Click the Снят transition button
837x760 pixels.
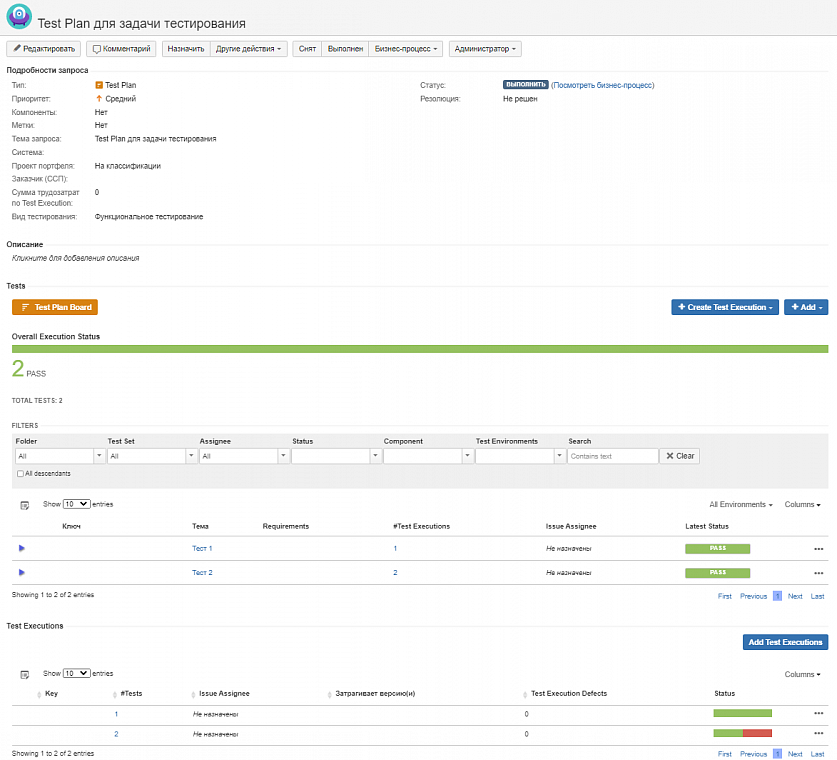pos(307,49)
